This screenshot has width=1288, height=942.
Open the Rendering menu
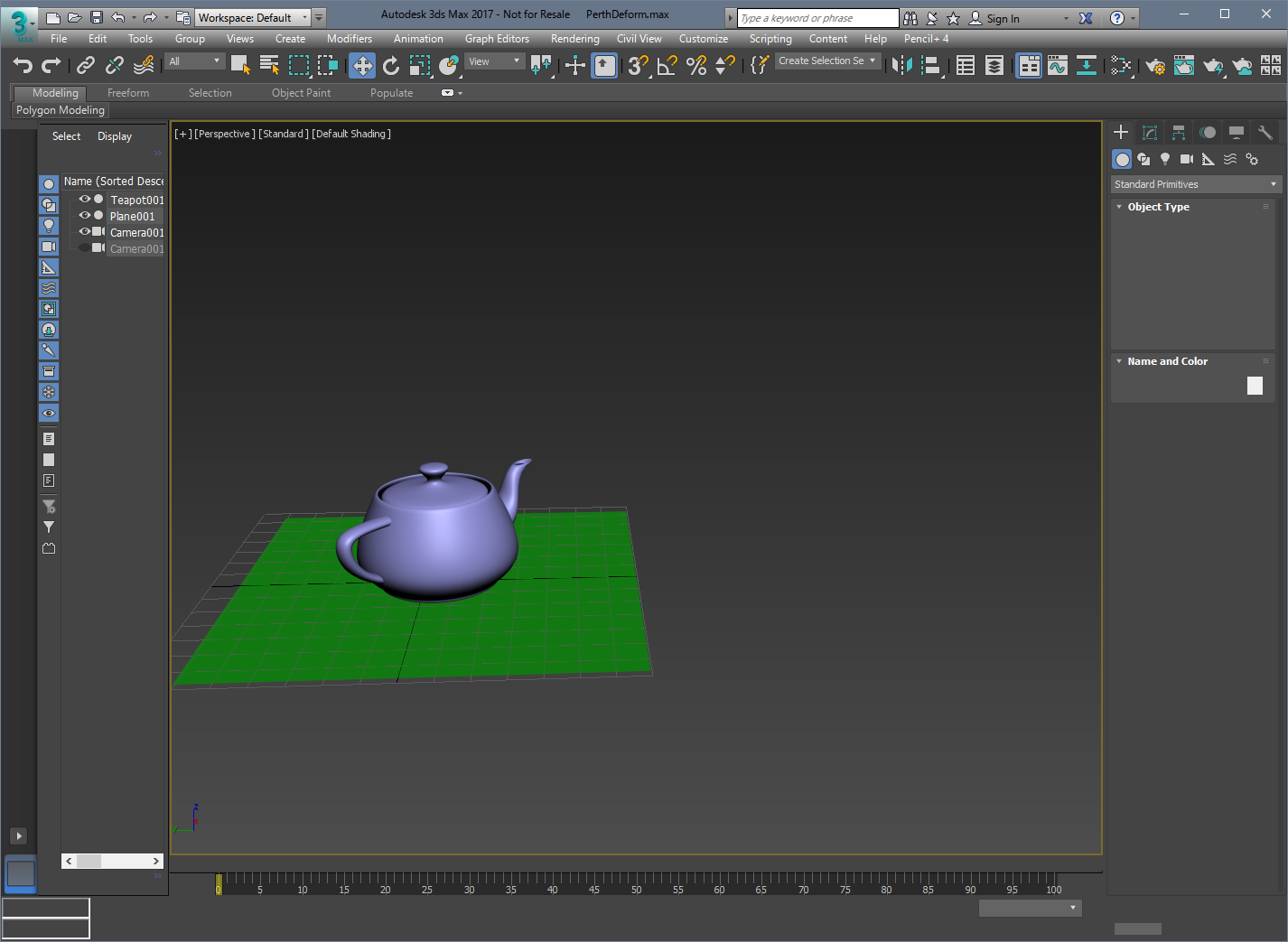(574, 39)
